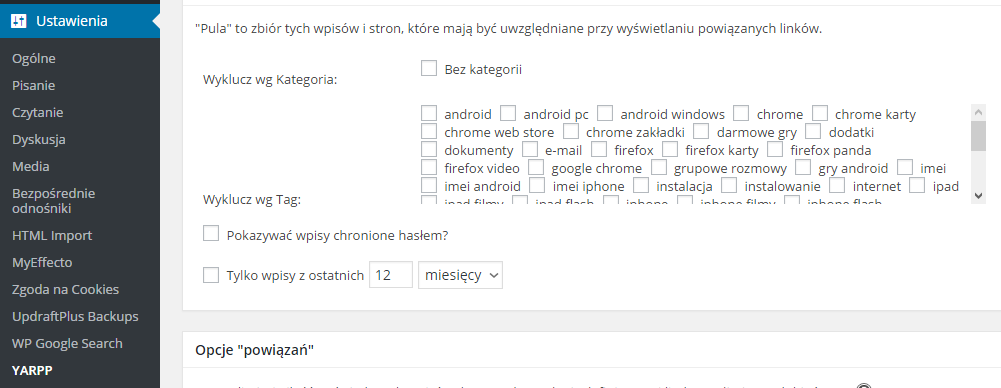Check the android windows tag
The width and height of the screenshot is (1001, 388).
(x=605, y=114)
